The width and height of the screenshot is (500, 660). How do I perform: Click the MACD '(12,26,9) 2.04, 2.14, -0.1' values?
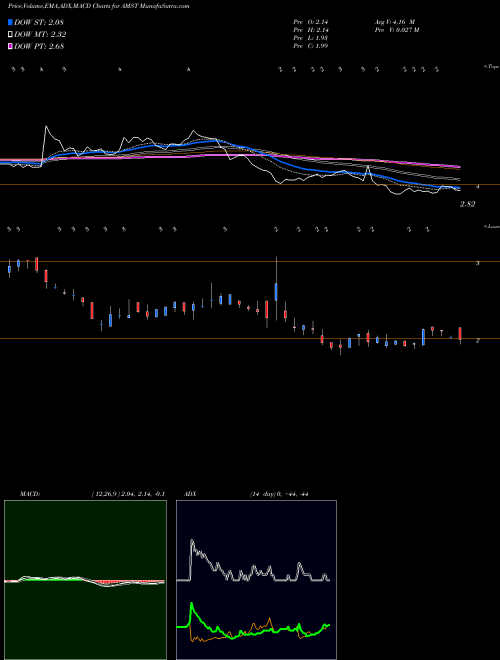128,494
